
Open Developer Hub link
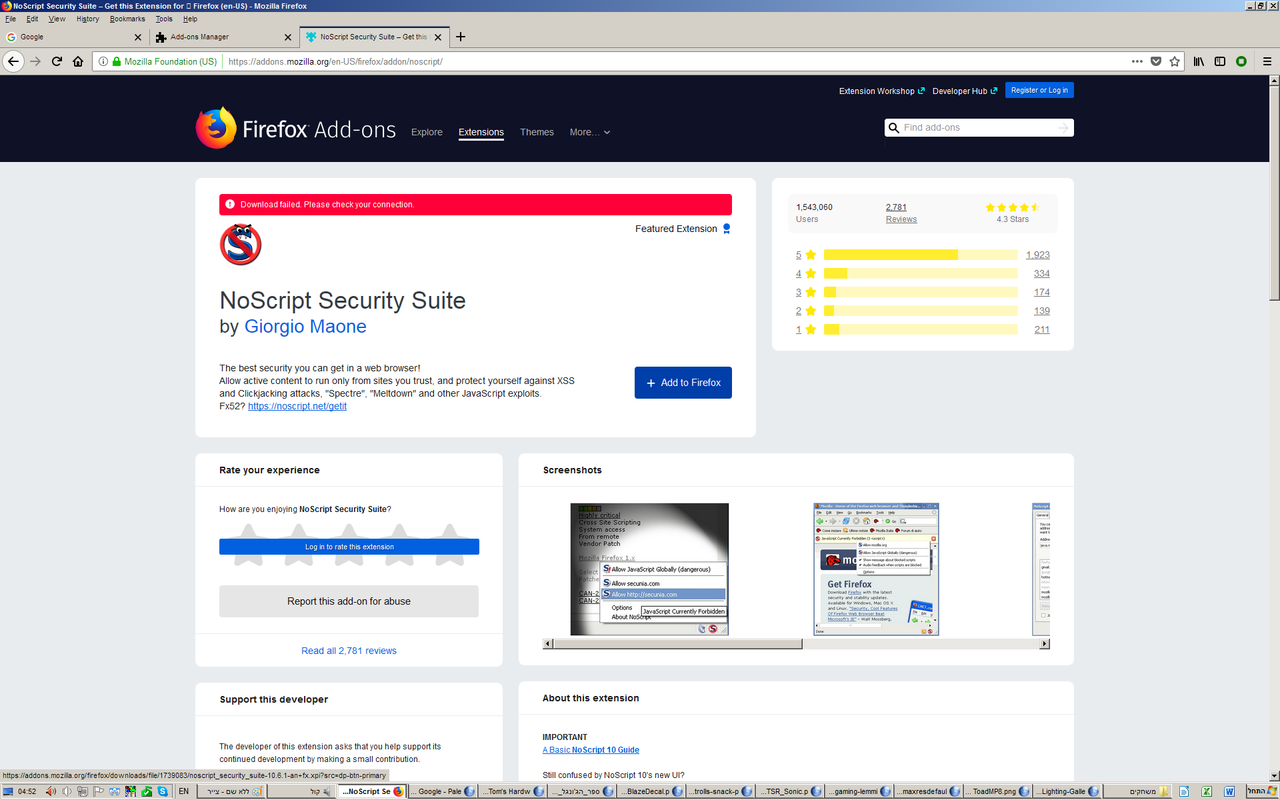(965, 91)
